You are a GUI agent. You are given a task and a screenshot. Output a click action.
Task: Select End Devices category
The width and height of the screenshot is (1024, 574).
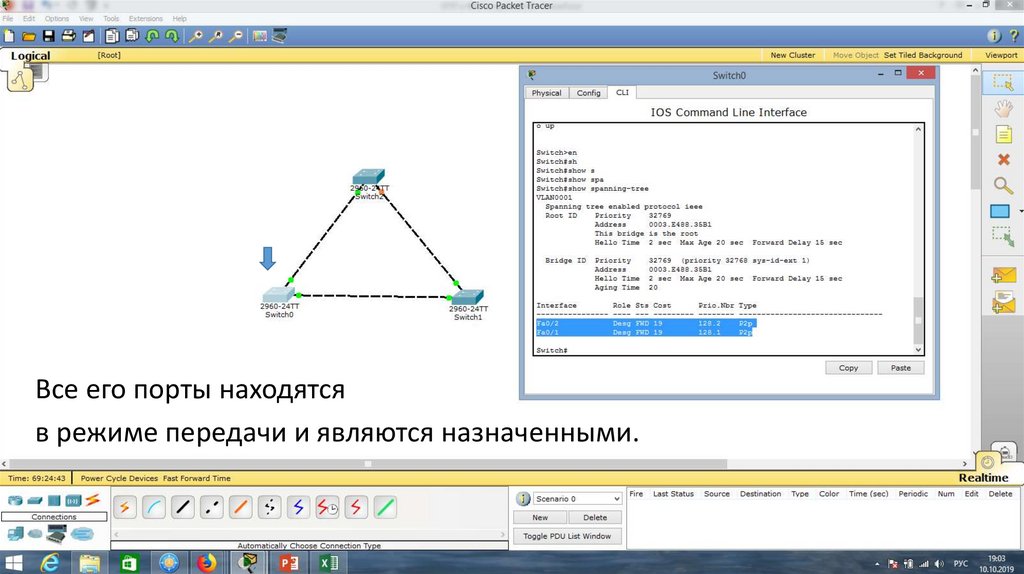click(x=15, y=534)
